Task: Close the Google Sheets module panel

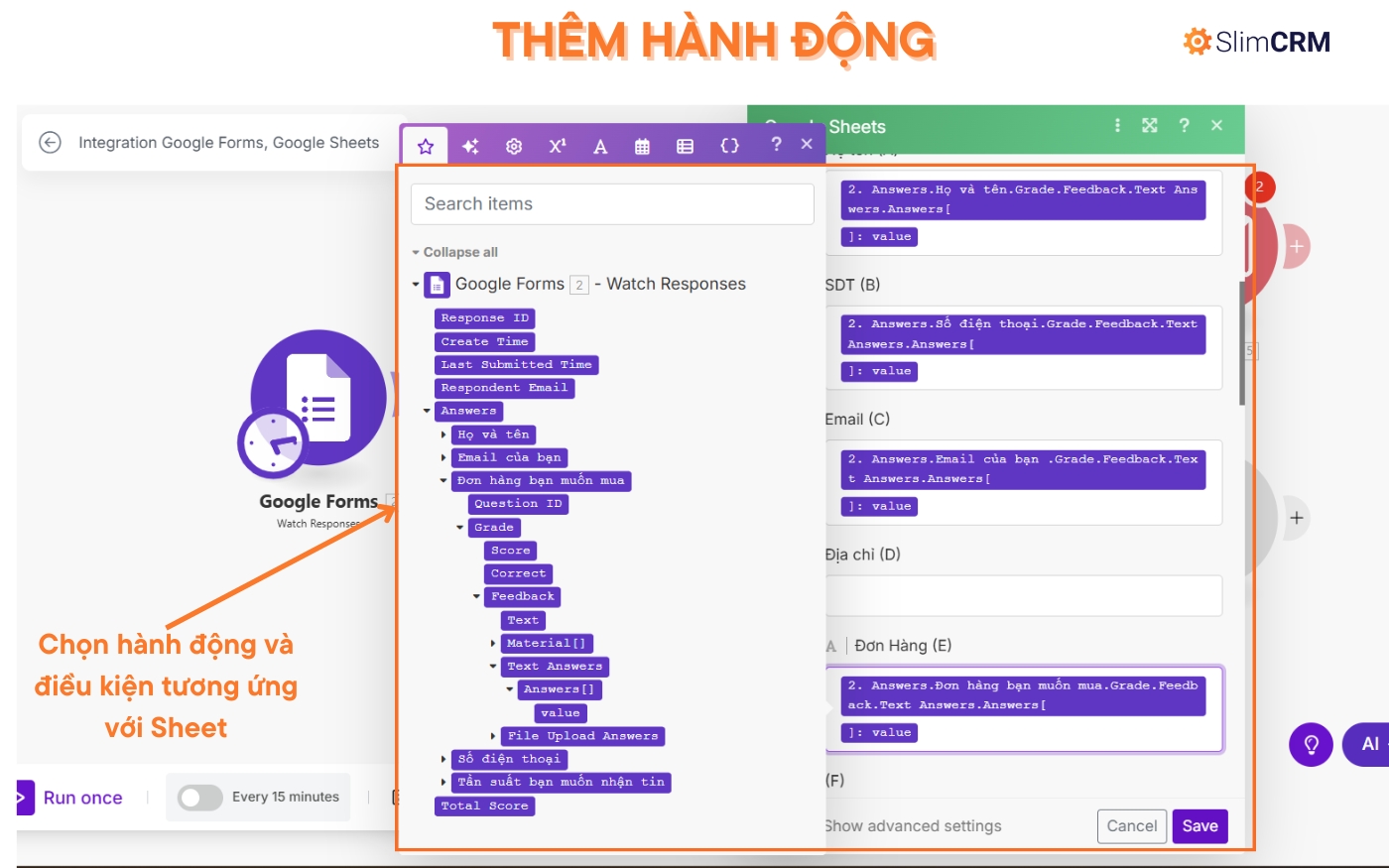Action: click(1217, 125)
